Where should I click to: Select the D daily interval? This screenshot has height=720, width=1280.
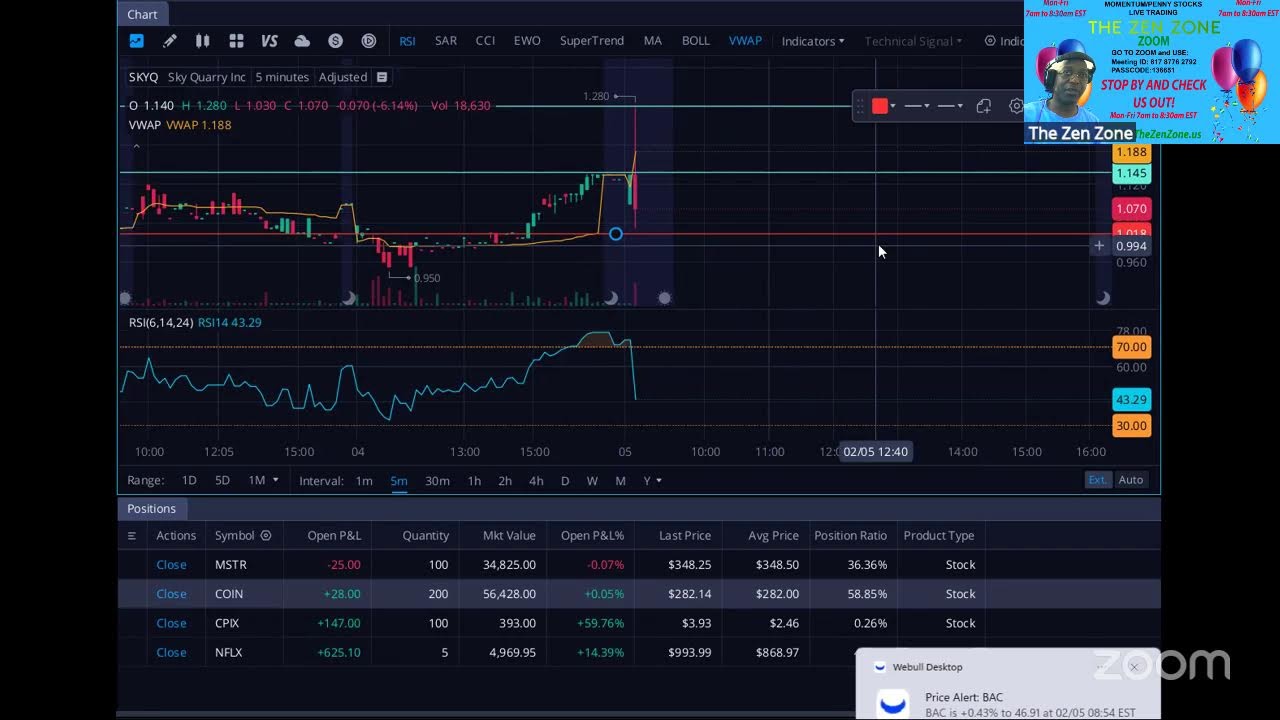tap(565, 480)
